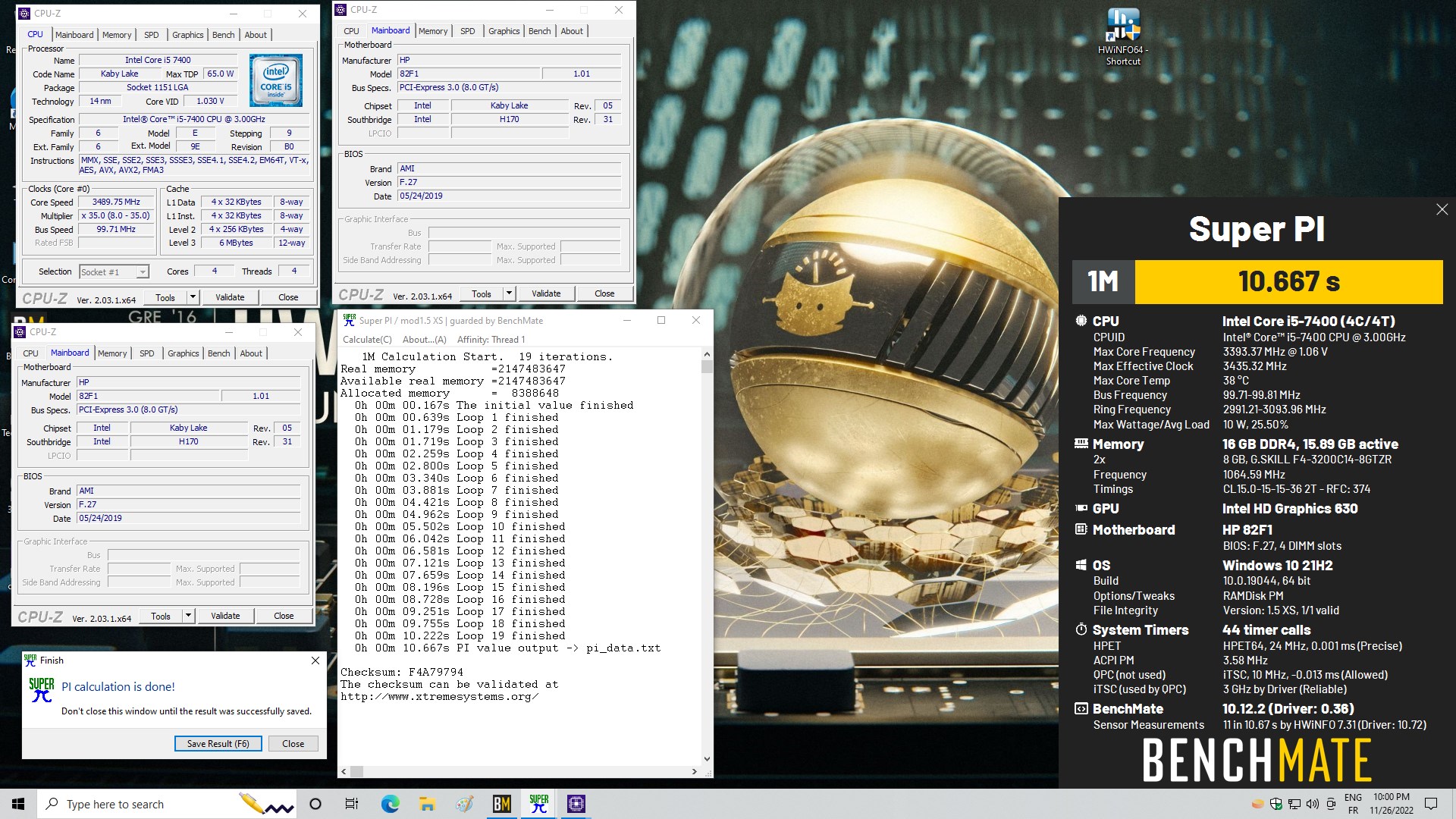This screenshot has width=1456, height=819.
Task: Click the orange disk tray icon
Action: 1257,804
